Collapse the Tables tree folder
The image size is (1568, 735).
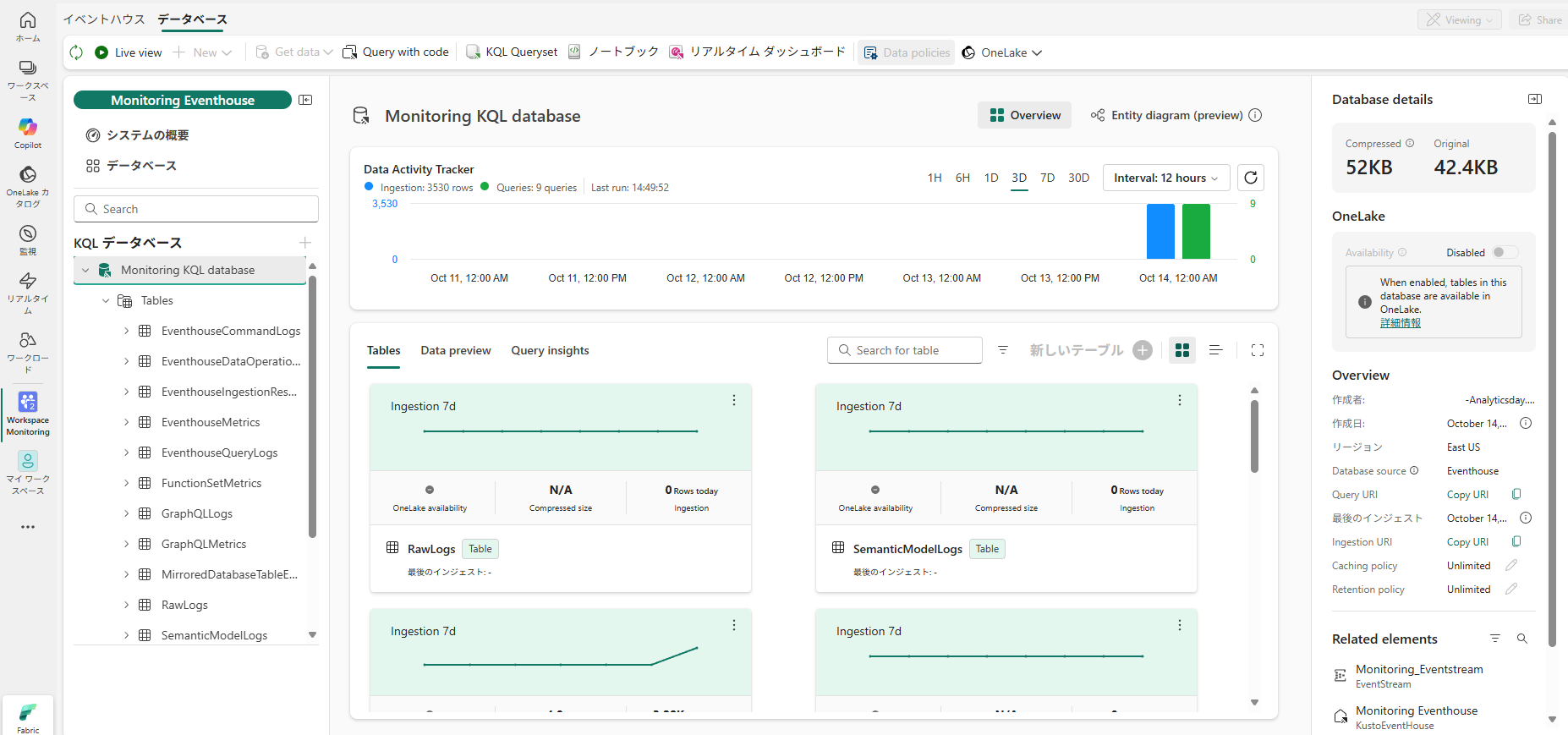click(106, 300)
